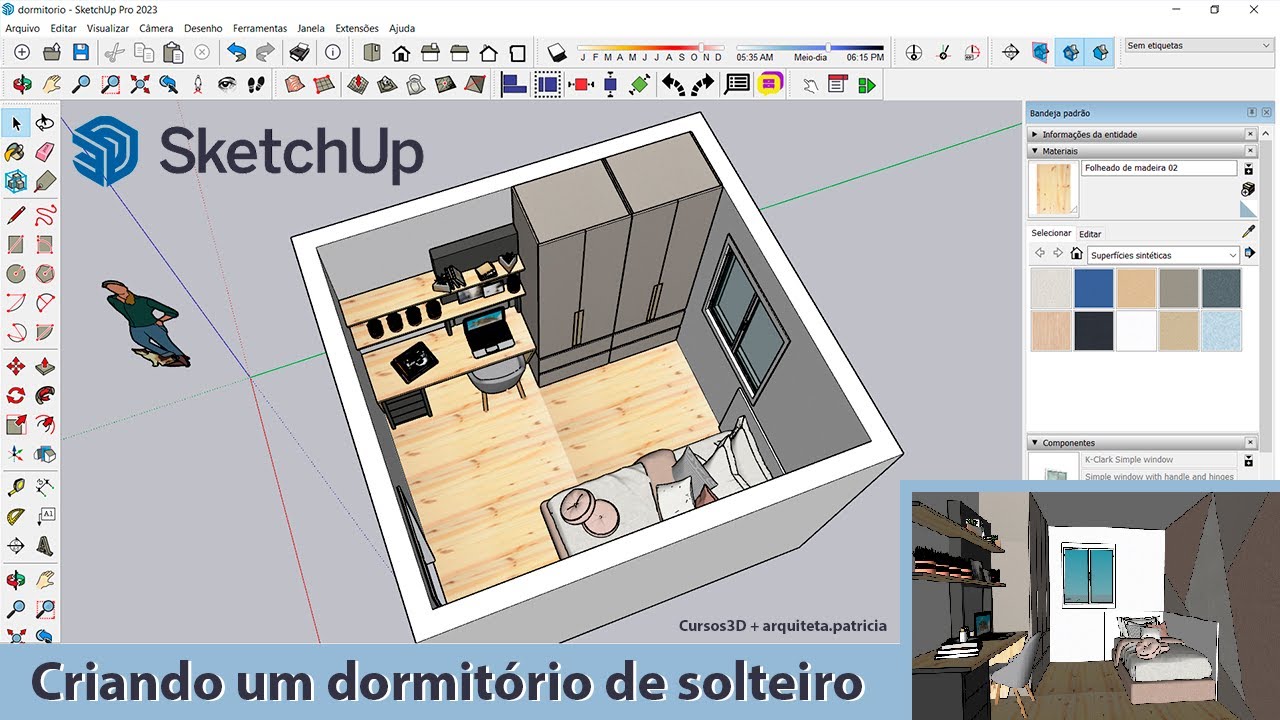
Task: Select the Section Plane tool
Action: click(1011, 53)
